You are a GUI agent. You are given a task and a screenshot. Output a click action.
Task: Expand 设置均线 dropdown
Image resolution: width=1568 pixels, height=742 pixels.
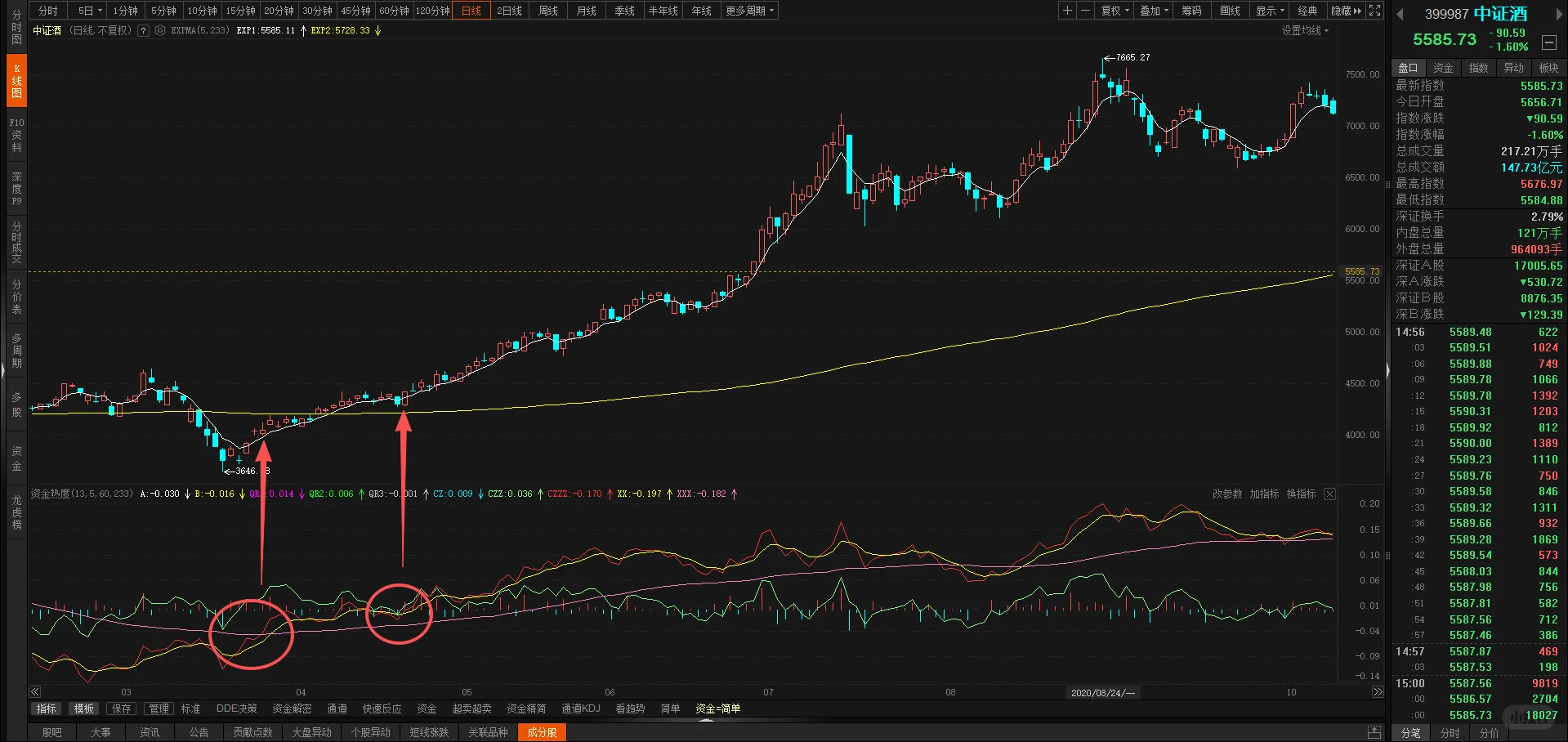(1305, 30)
